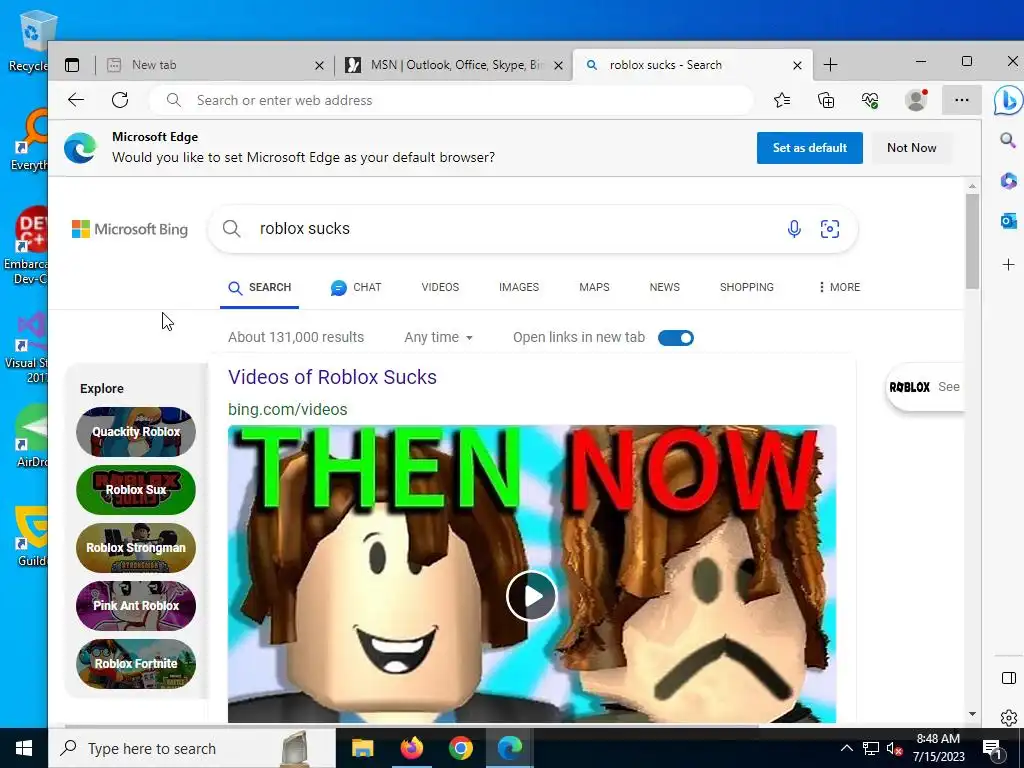The image size is (1024, 768).
Task: Open the taskbar clock showing 8:48 AM
Action: coord(938,748)
